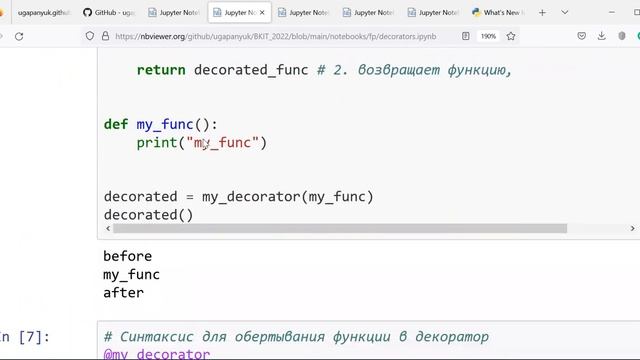640x360 pixels.
Task: Minimize the Firefox browser window
Action: pyautogui.click(x=611, y=13)
